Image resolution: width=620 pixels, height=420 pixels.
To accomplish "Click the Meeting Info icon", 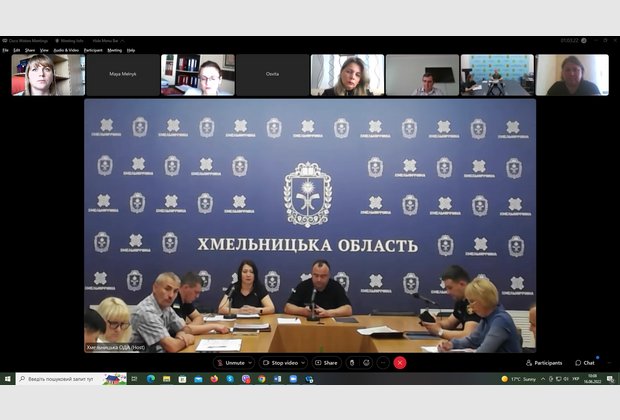I will pyautogui.click(x=63, y=41).
